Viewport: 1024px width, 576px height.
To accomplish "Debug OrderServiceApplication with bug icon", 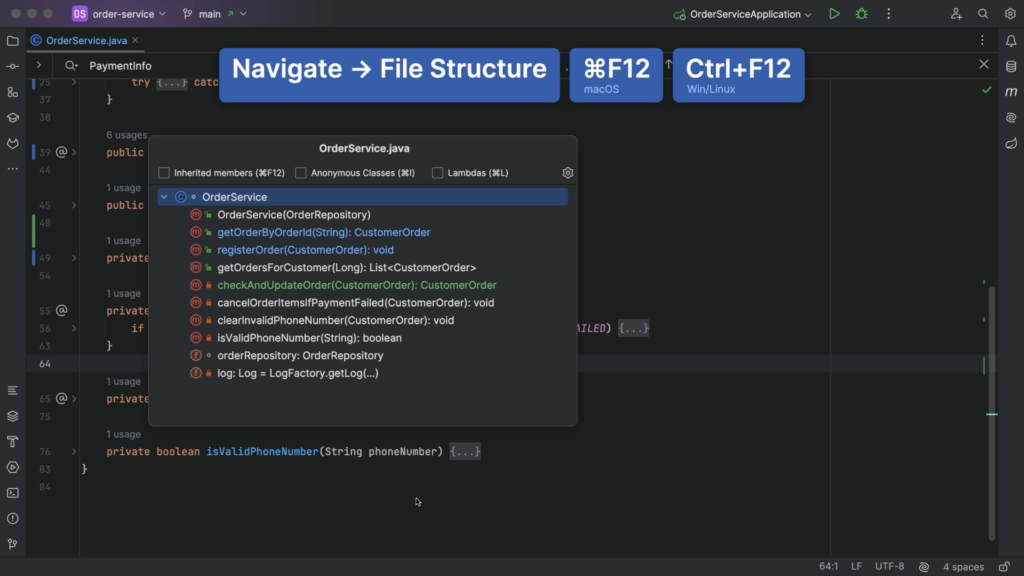I will pyautogui.click(x=861, y=14).
